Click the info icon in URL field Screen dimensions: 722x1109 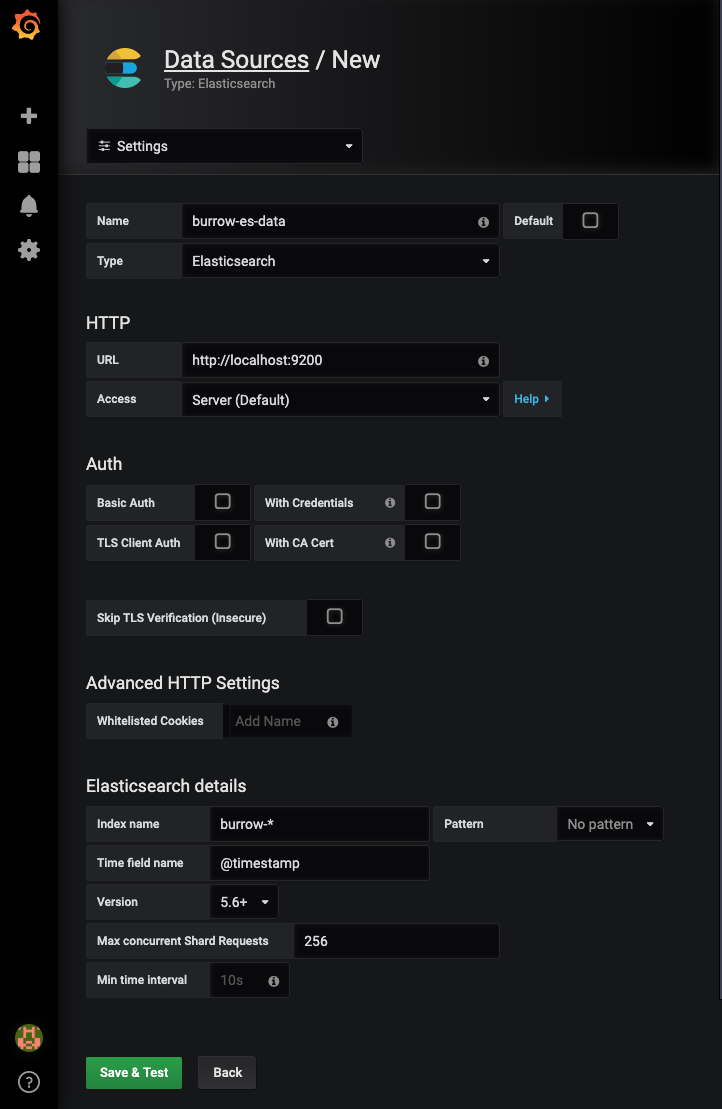click(484, 361)
